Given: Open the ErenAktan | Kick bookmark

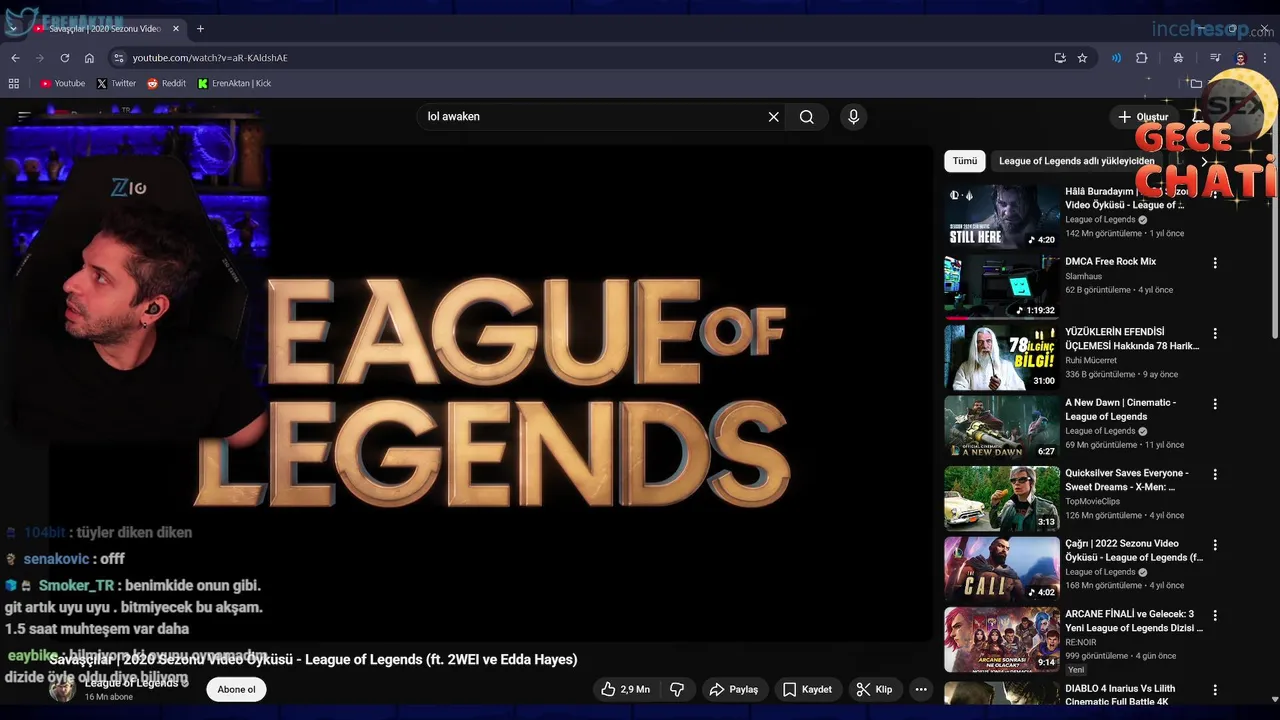Looking at the screenshot, I should click(x=234, y=83).
